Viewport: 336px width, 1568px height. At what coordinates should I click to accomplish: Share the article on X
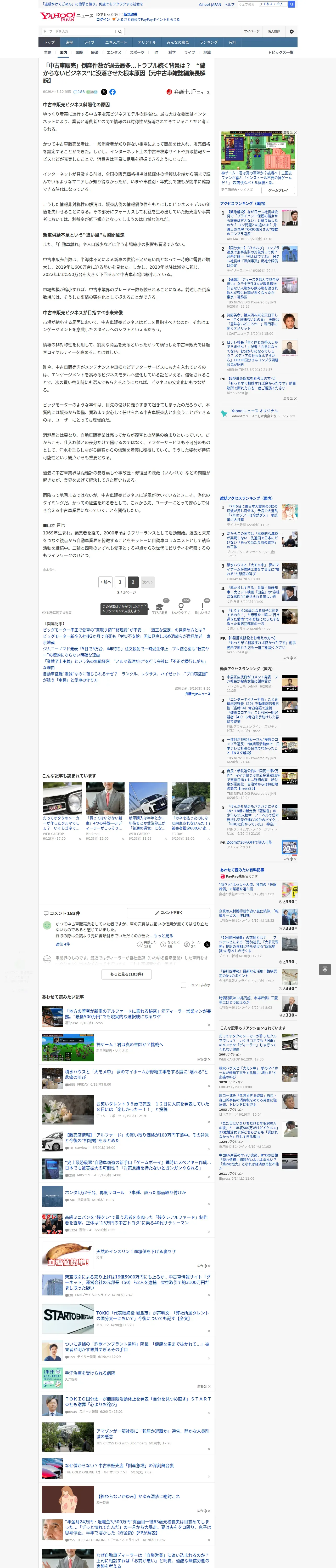tap(104, 92)
